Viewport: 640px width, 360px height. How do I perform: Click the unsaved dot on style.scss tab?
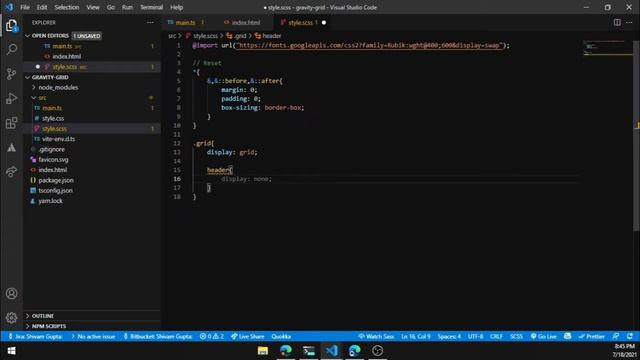[324, 22]
